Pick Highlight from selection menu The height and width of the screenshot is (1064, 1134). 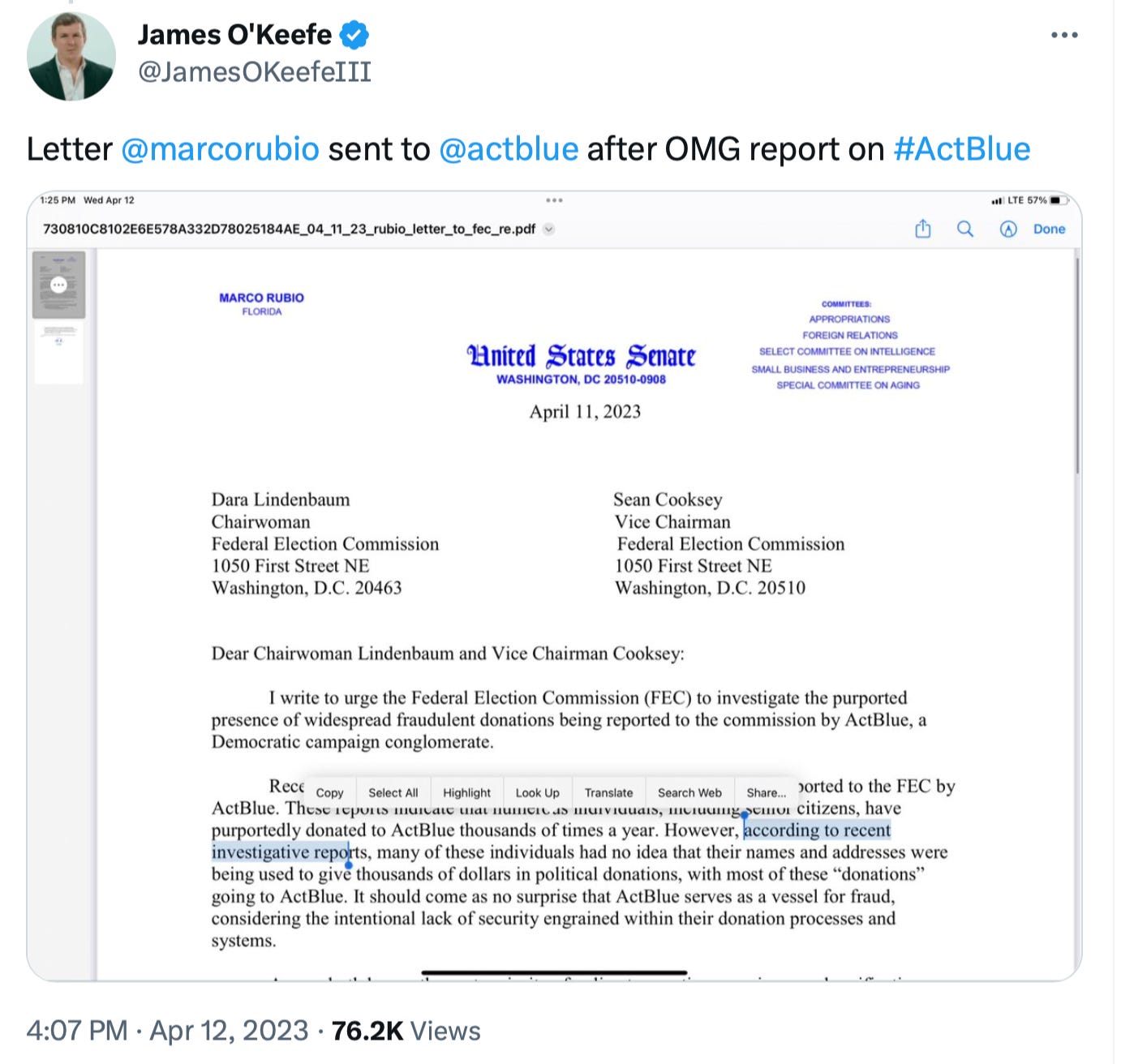pos(466,792)
